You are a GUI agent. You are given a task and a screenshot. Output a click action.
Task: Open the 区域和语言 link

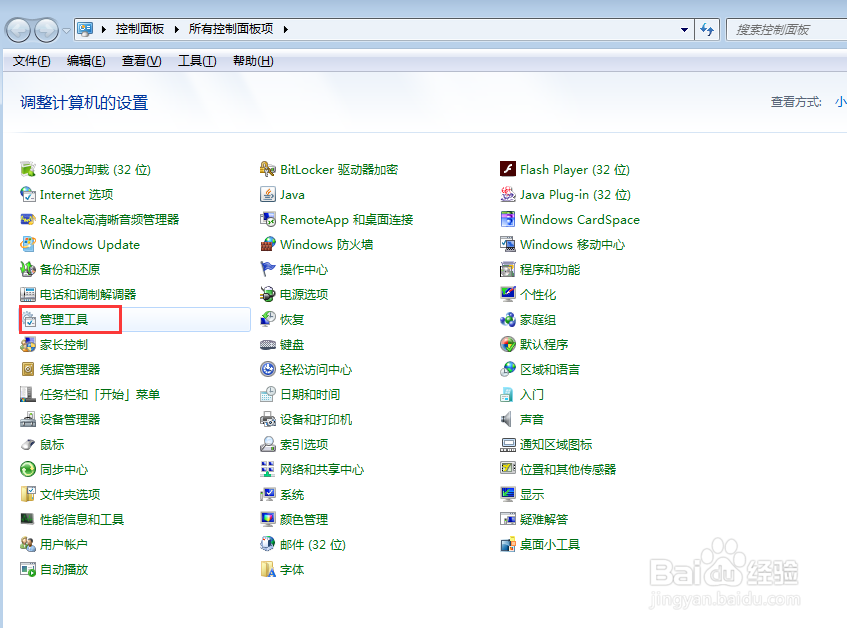(x=549, y=370)
